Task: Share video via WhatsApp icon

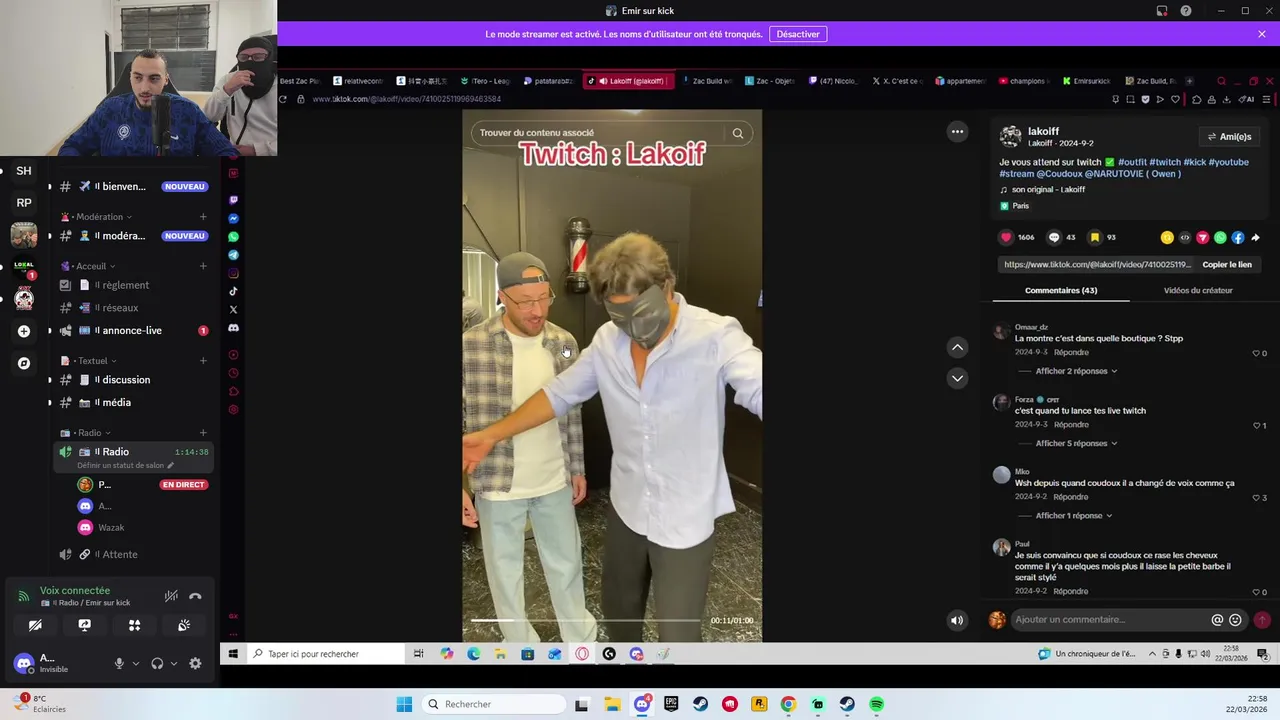Action: coord(1220,237)
